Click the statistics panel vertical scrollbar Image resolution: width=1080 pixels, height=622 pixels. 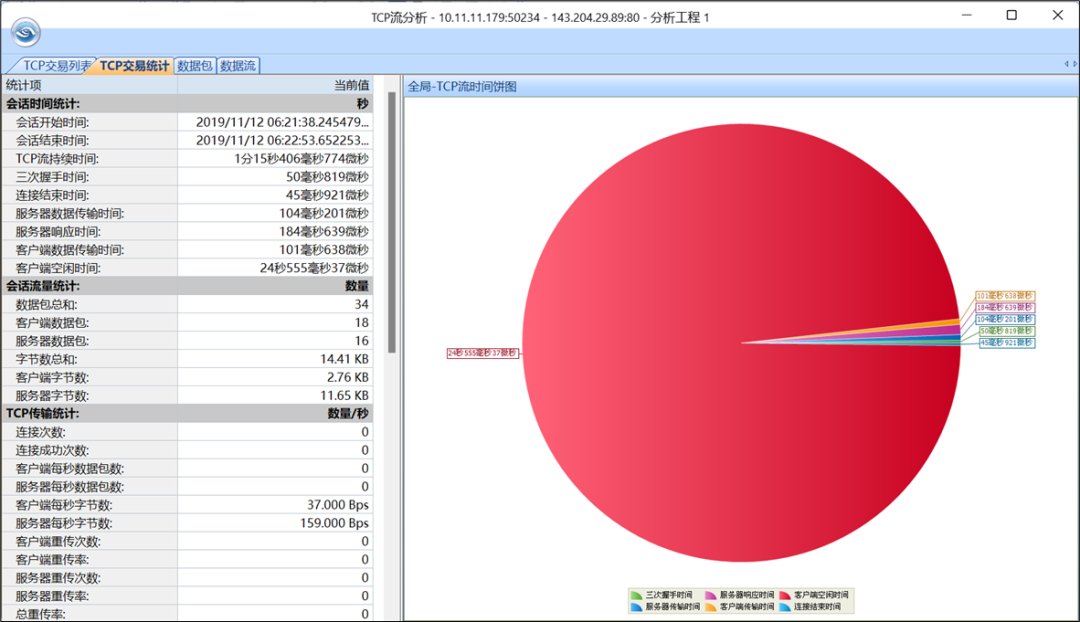click(x=392, y=220)
